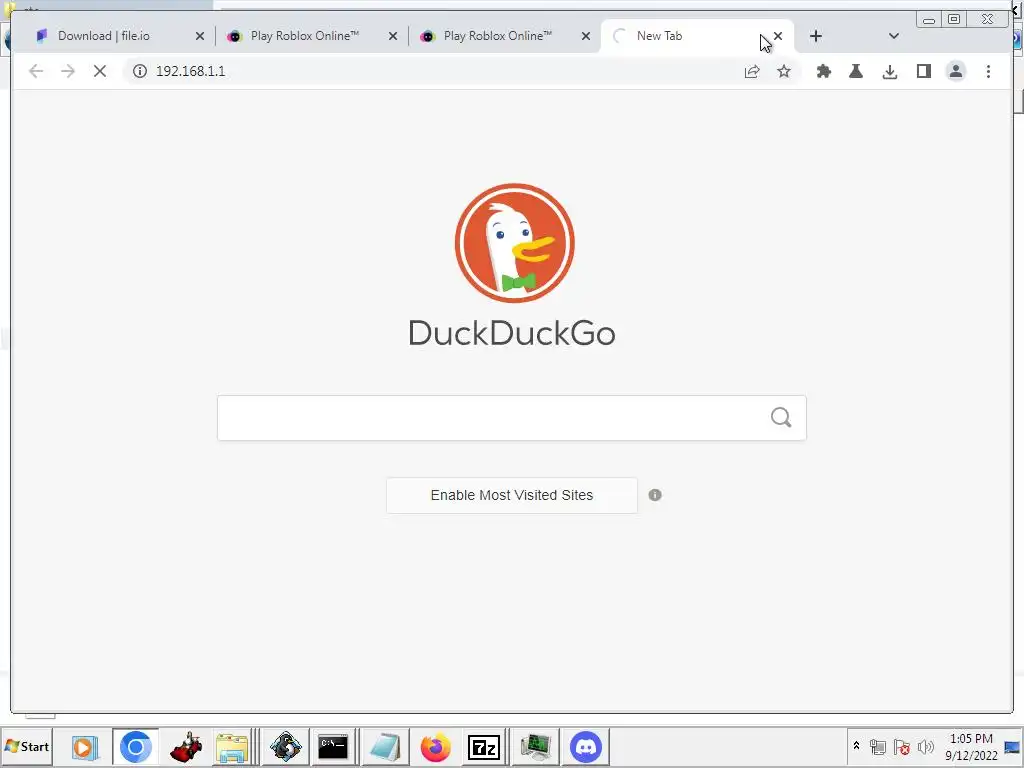
Task: Open a new browser tab with plus button
Action: pos(816,37)
